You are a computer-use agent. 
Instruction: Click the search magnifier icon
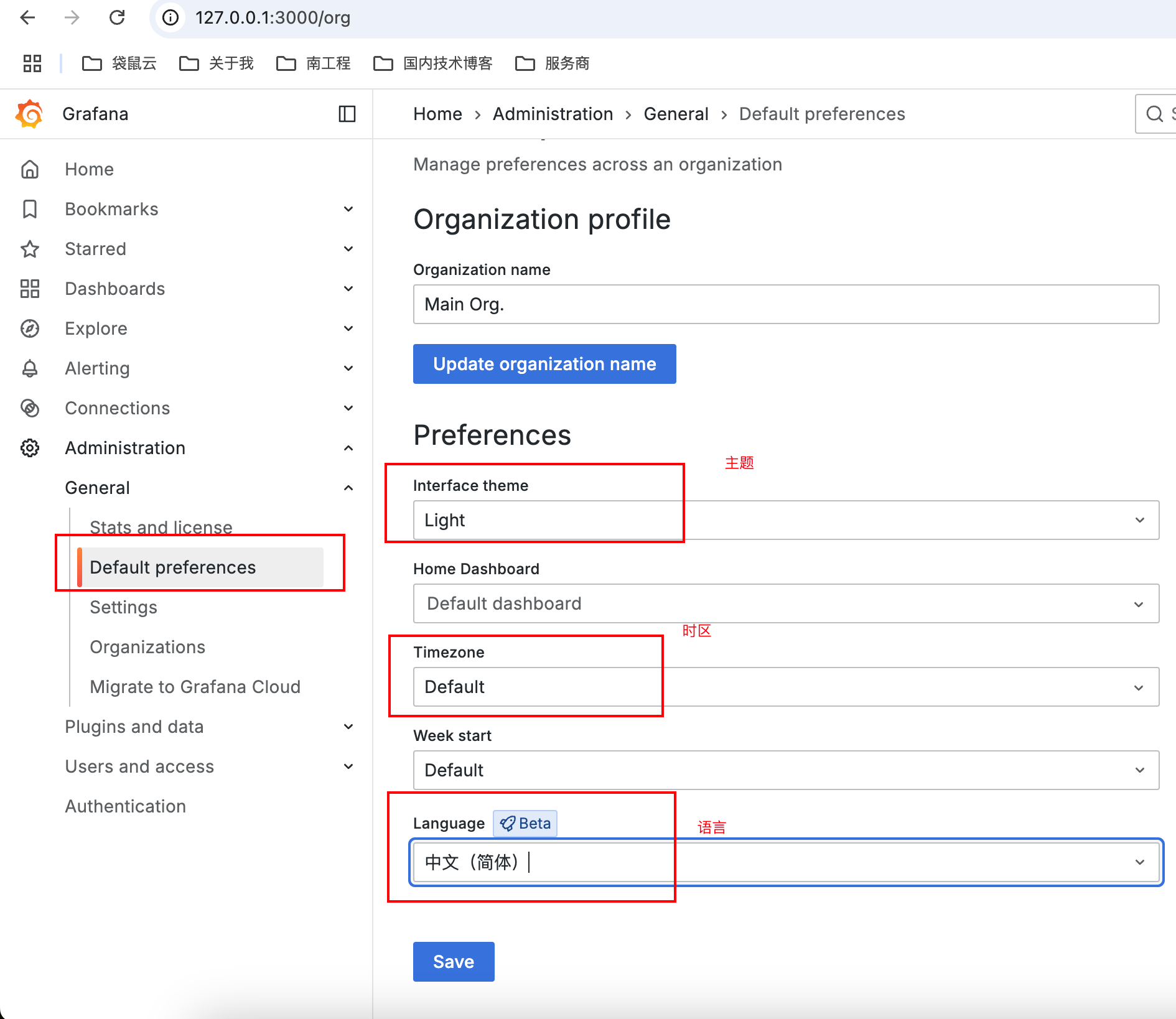click(1155, 114)
